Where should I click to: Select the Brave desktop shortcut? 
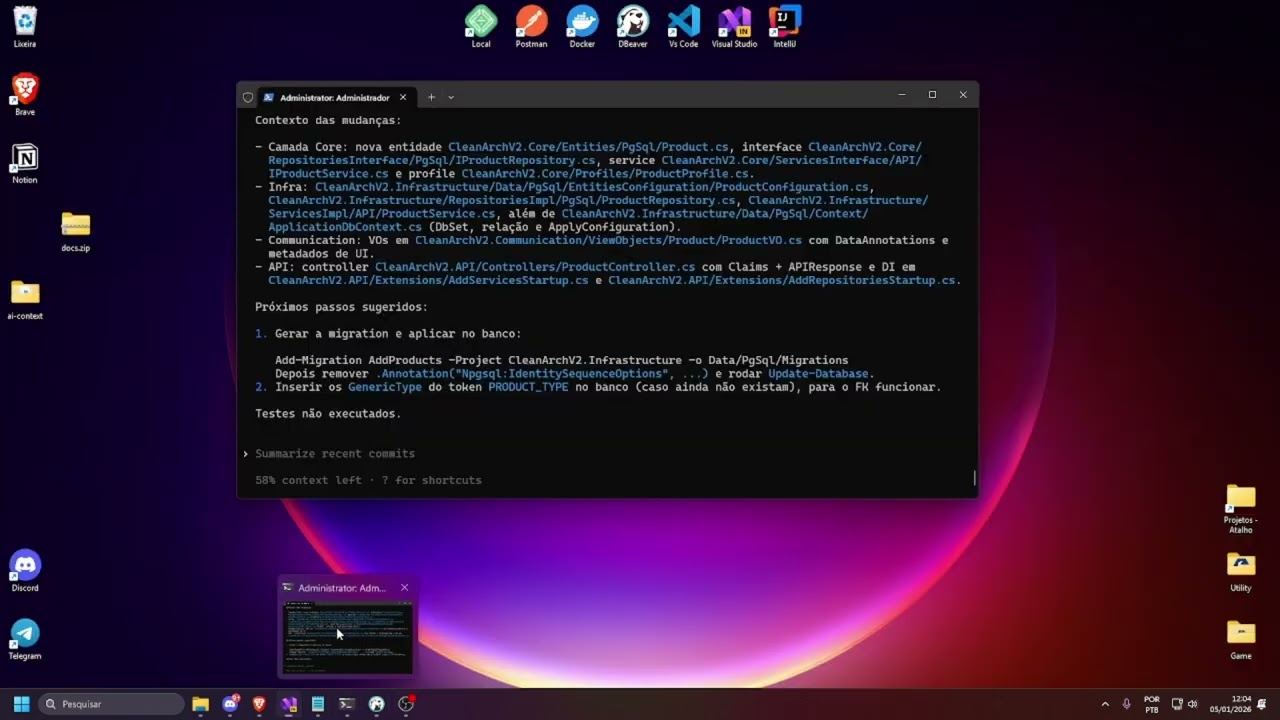[25, 94]
